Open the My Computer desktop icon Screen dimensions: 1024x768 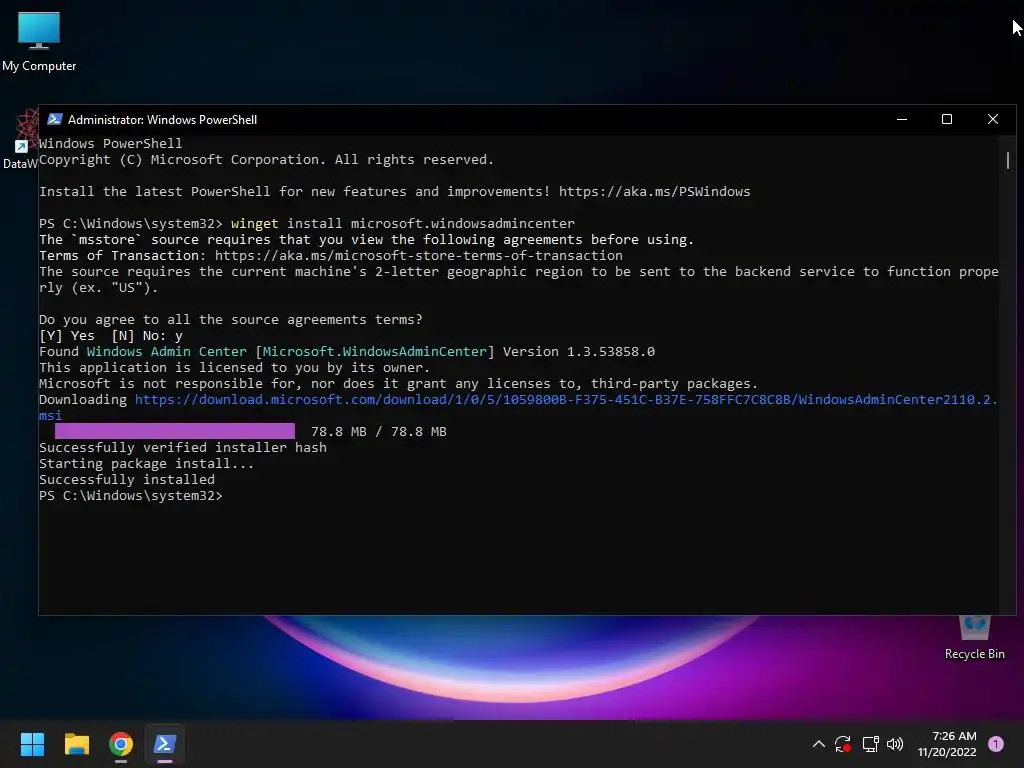coord(39,40)
